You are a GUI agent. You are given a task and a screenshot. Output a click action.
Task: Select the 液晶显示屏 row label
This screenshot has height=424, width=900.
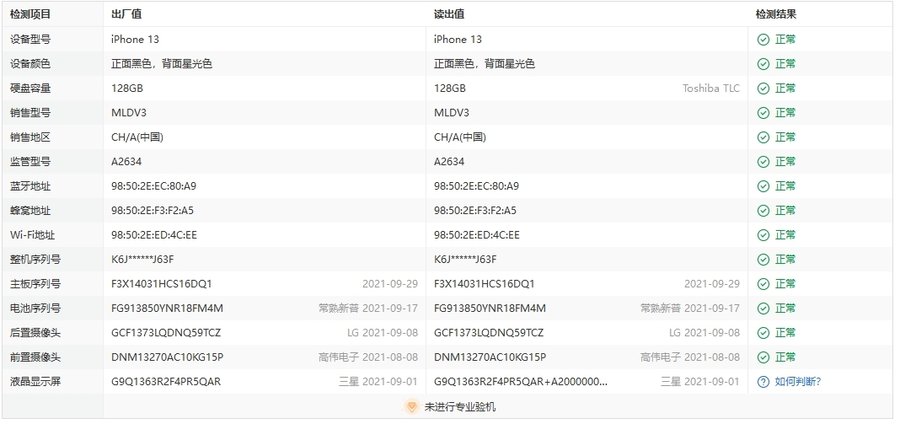tap(35, 382)
